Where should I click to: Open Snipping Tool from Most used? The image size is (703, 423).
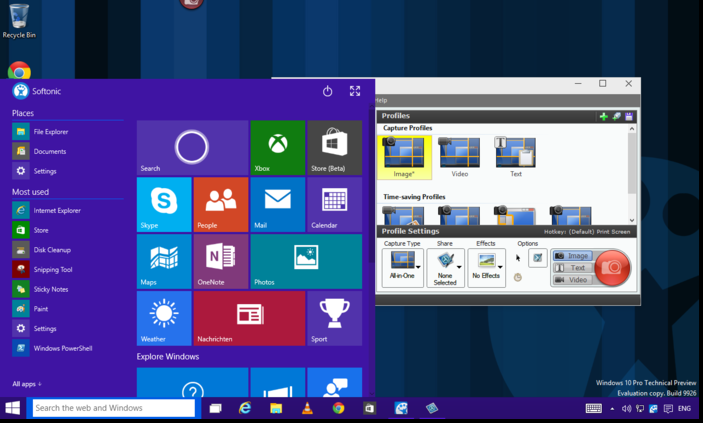pos(67,270)
